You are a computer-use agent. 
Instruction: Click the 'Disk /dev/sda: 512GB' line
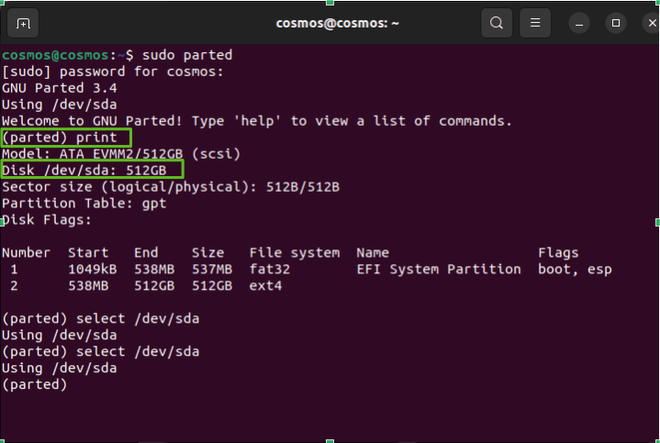tap(84, 171)
